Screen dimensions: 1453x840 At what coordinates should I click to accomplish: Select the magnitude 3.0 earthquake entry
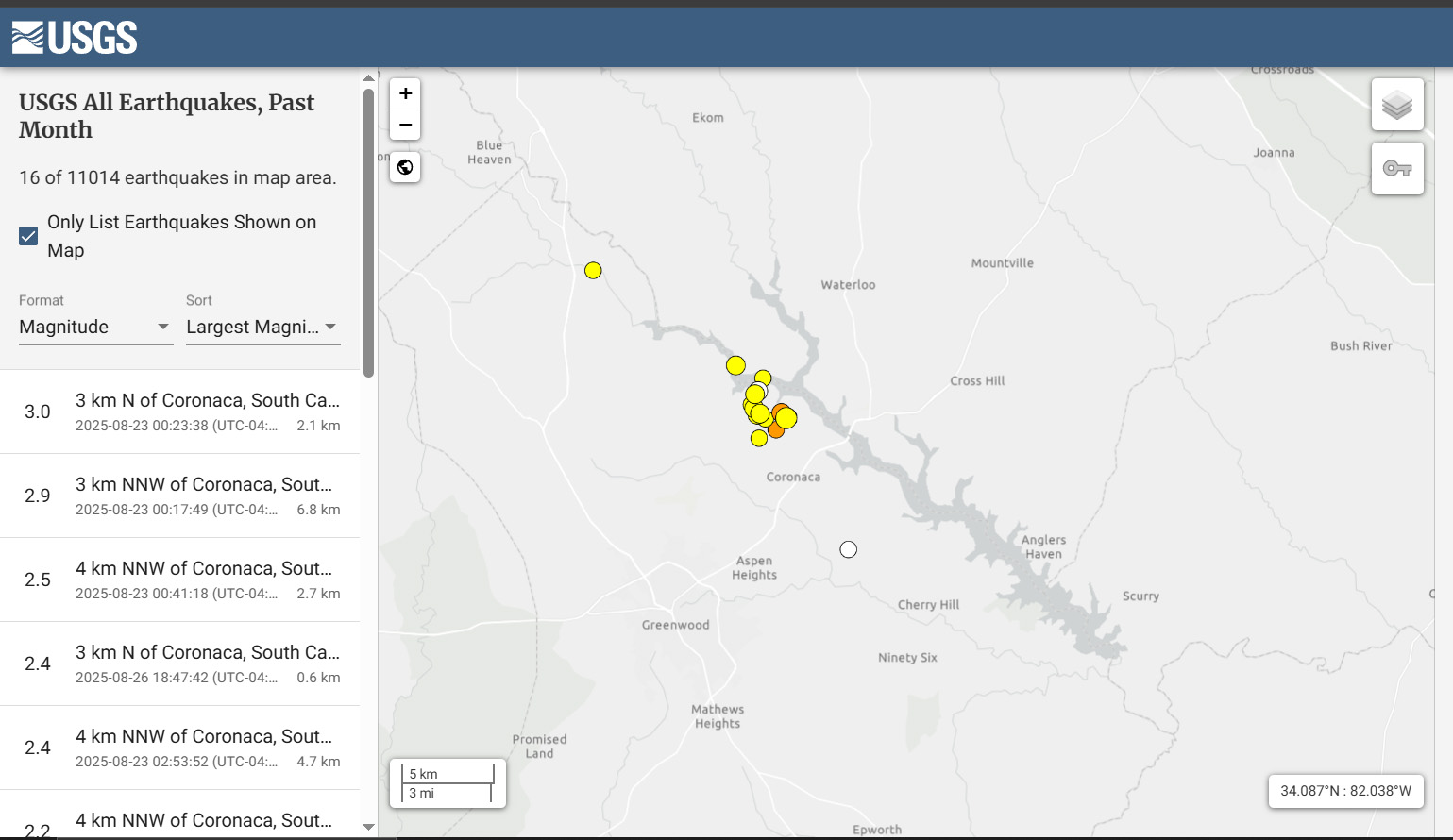click(179, 412)
